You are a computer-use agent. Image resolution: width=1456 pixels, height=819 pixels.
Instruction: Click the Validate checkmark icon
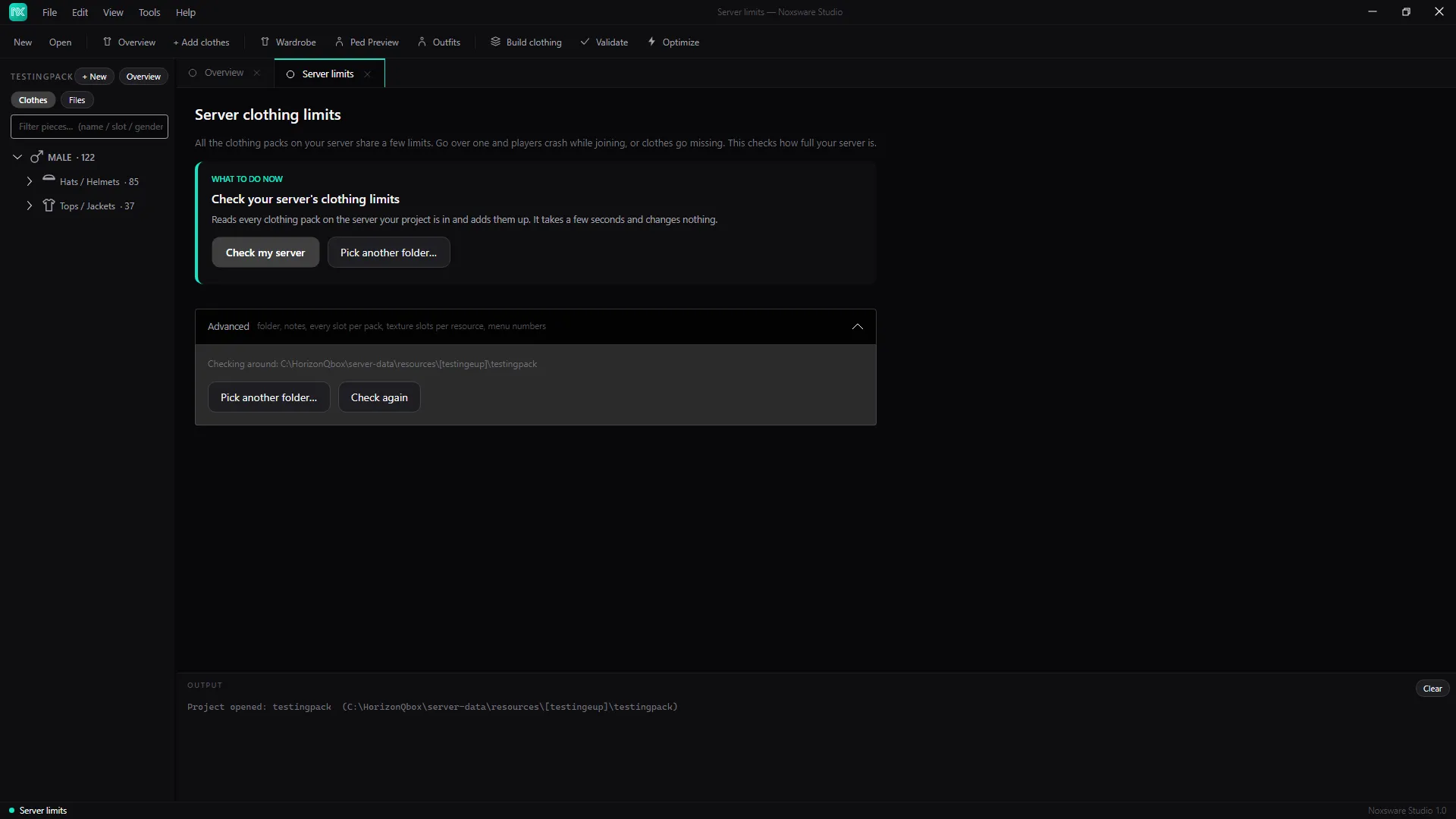point(585,42)
